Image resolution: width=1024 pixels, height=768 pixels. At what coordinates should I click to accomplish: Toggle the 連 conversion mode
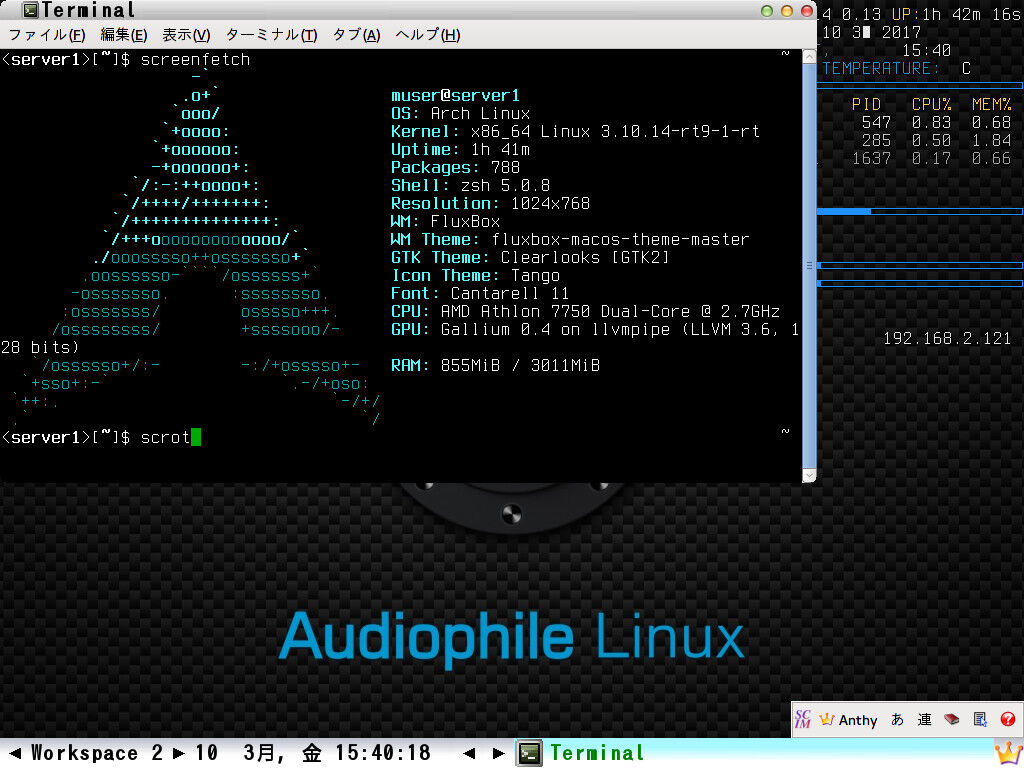point(924,720)
